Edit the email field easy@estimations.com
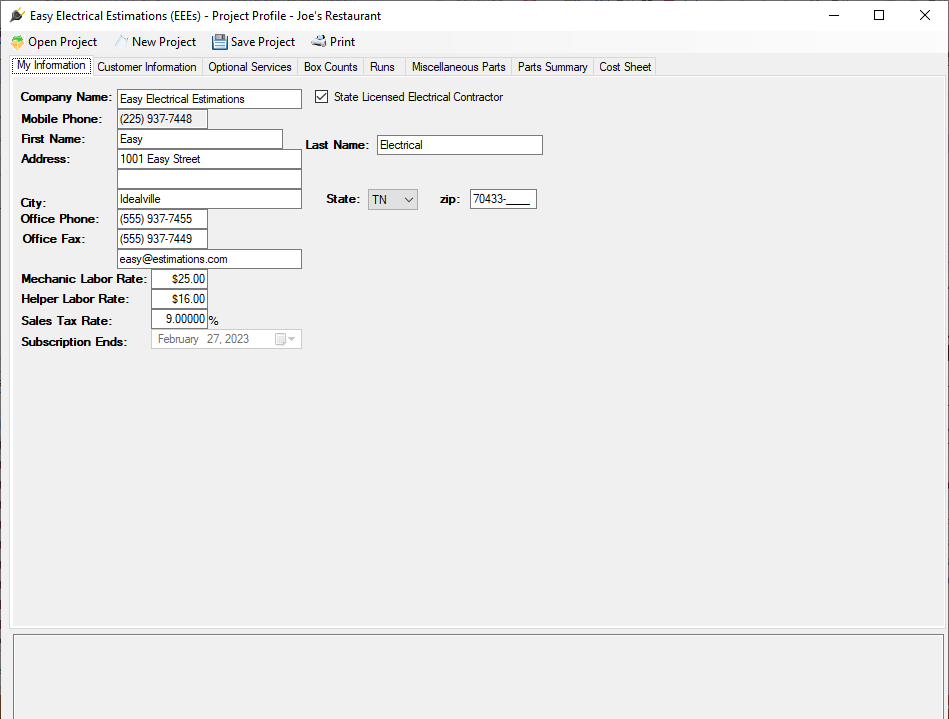Image resolution: width=949 pixels, height=719 pixels. pos(209,259)
